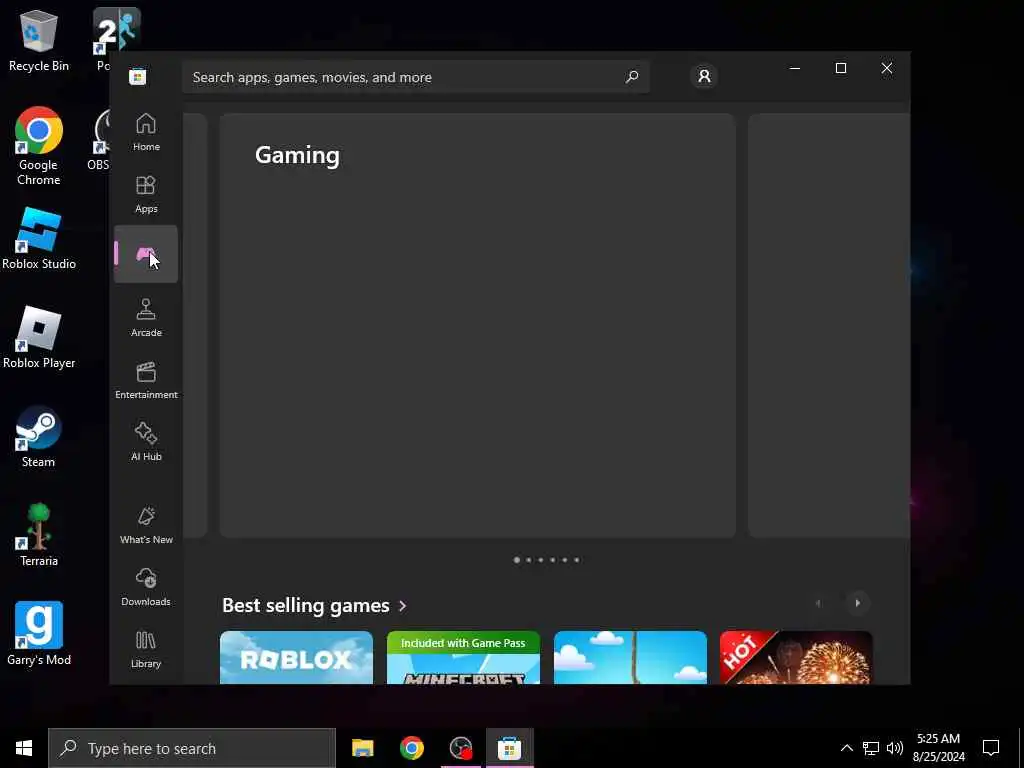
Task: Open the Library section
Action: (x=146, y=649)
